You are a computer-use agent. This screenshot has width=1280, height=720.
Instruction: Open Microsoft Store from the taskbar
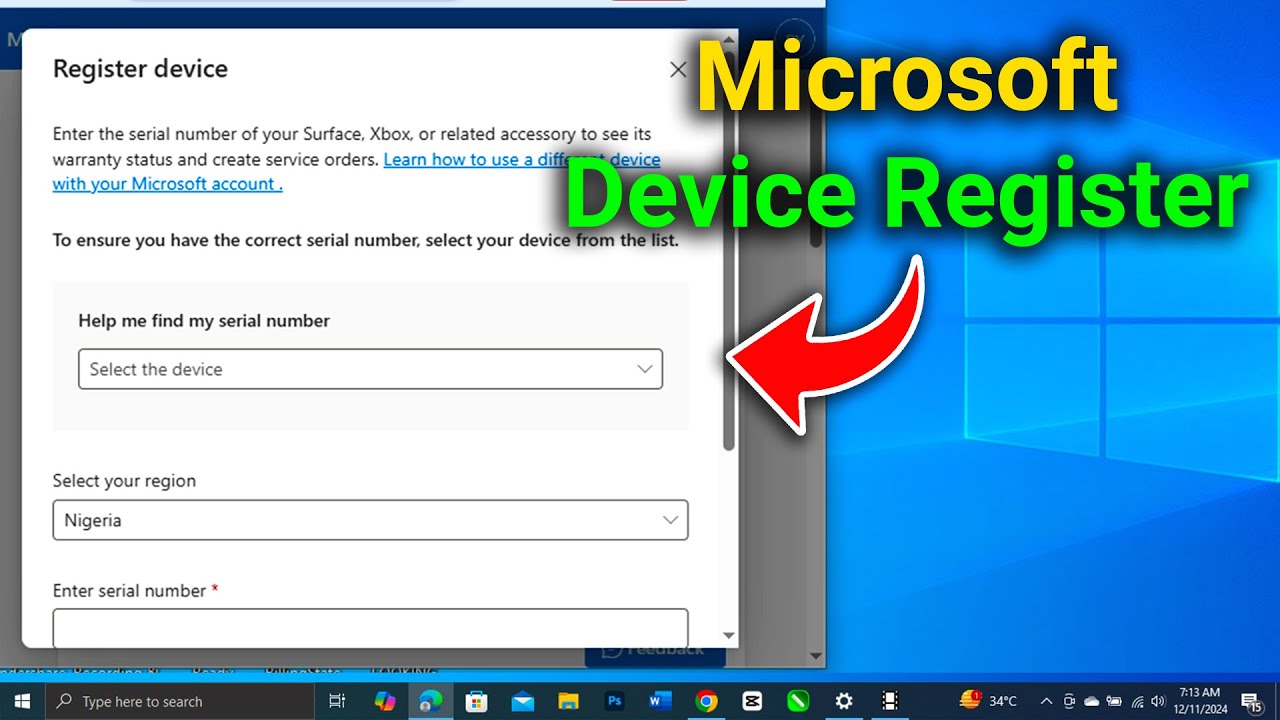tap(477, 701)
